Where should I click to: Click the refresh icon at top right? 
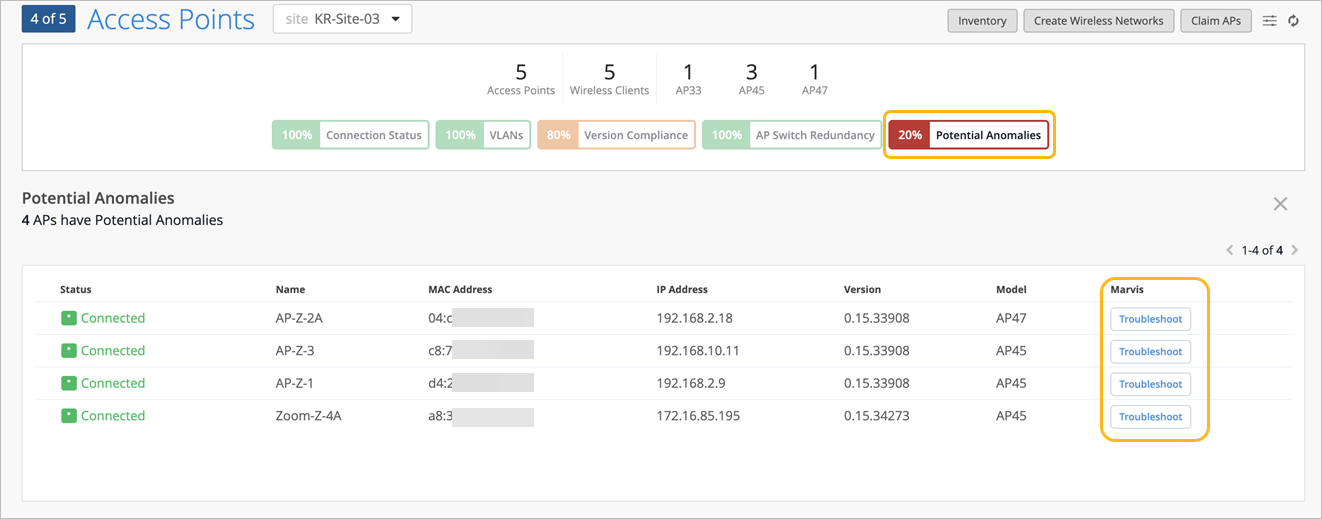[1293, 21]
